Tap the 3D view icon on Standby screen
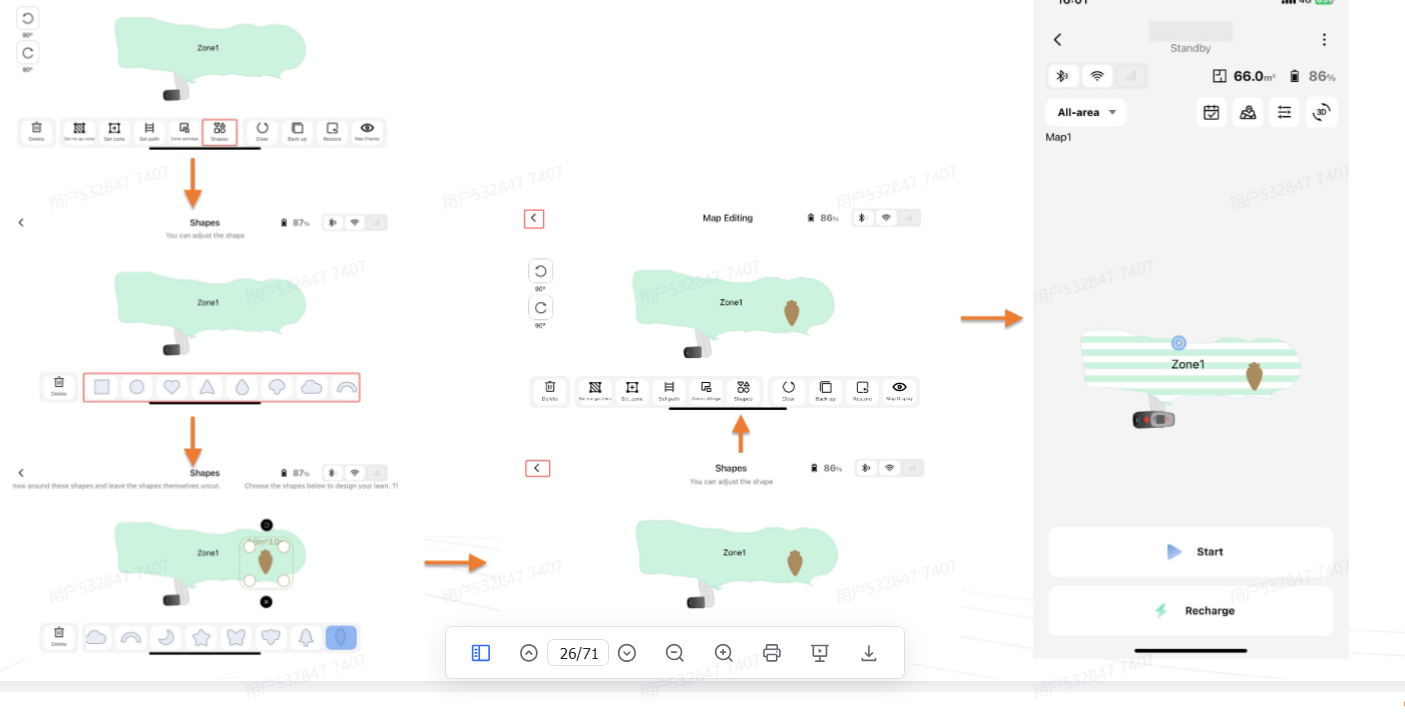Viewport: 1405px width, 716px height. tap(1322, 112)
